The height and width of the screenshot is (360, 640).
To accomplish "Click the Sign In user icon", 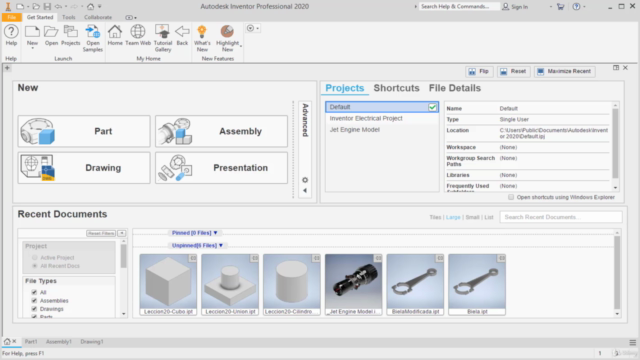I will [506, 7].
